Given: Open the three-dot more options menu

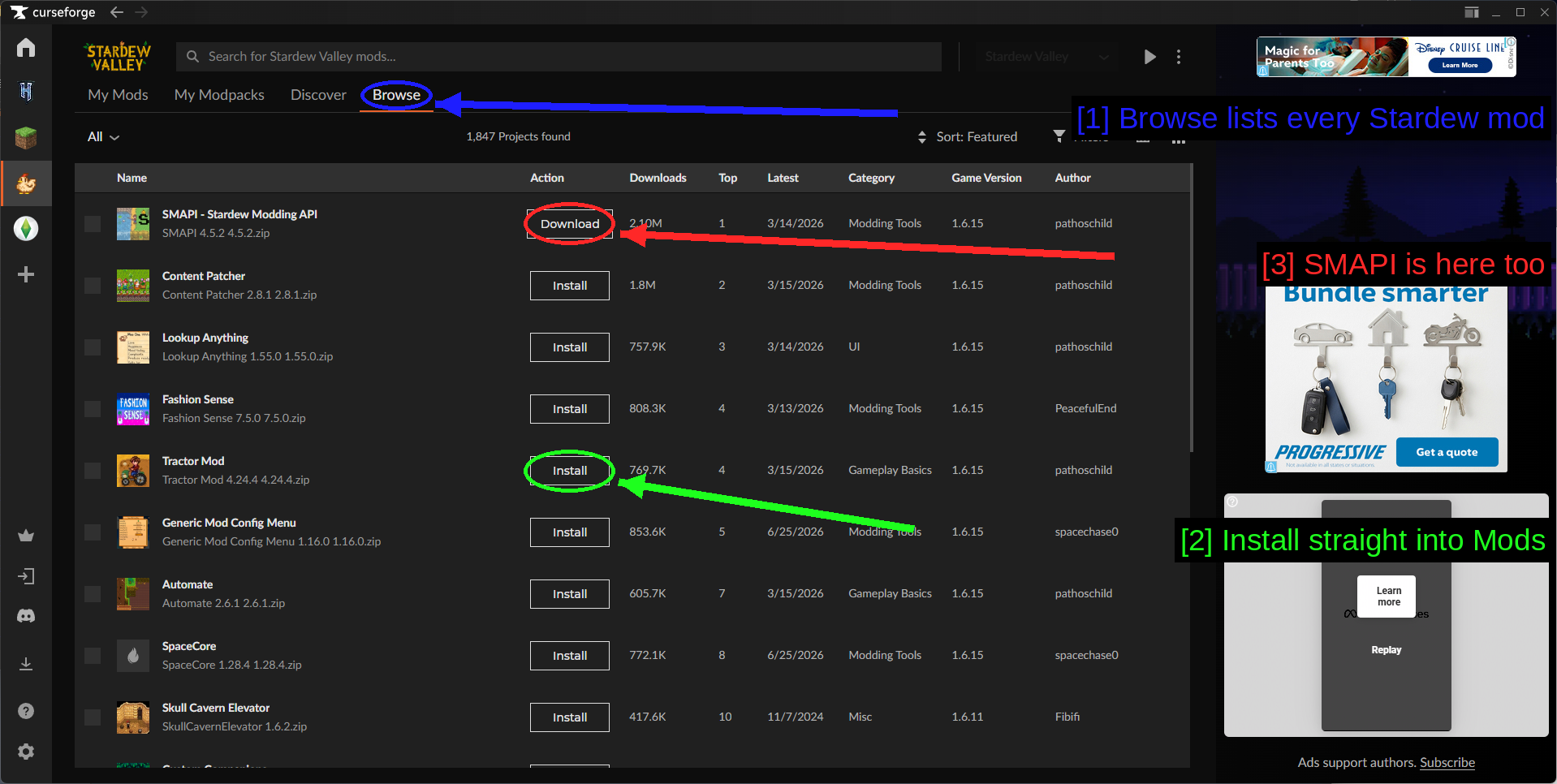Looking at the screenshot, I should pos(1179,57).
